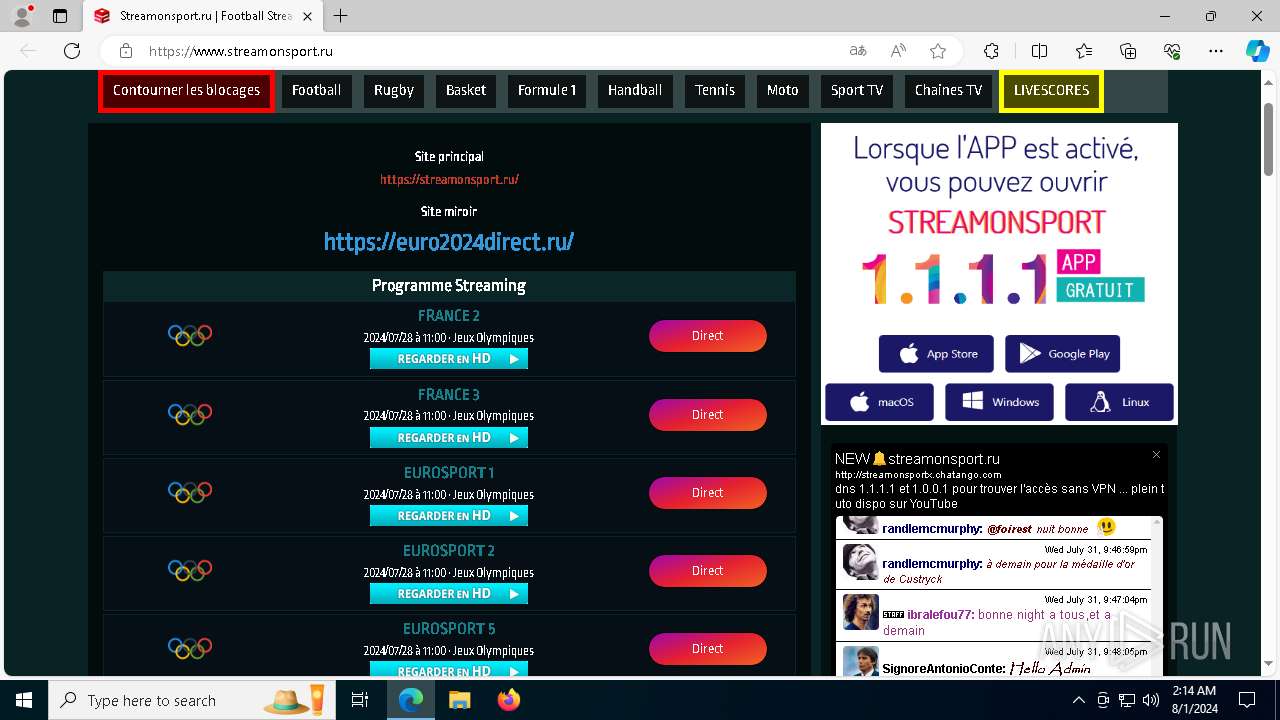
Task: Select the Handball menu item
Action: (635, 90)
